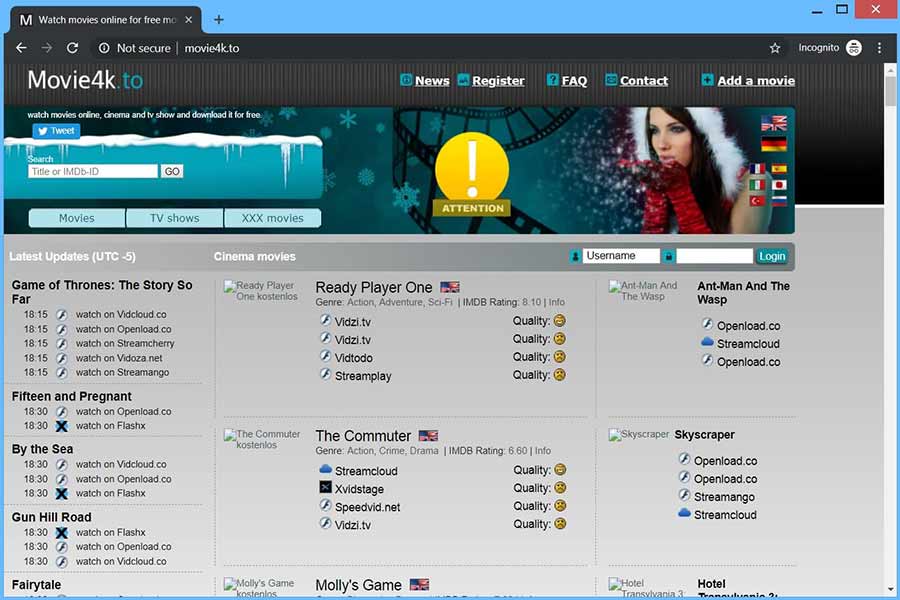Choose the Spanish flag language option
The image size is (900, 600).
pyautogui.click(x=779, y=169)
